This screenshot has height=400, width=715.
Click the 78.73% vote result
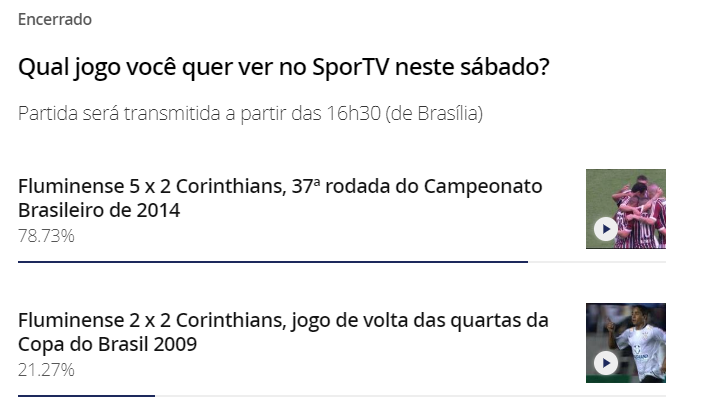coord(46,236)
